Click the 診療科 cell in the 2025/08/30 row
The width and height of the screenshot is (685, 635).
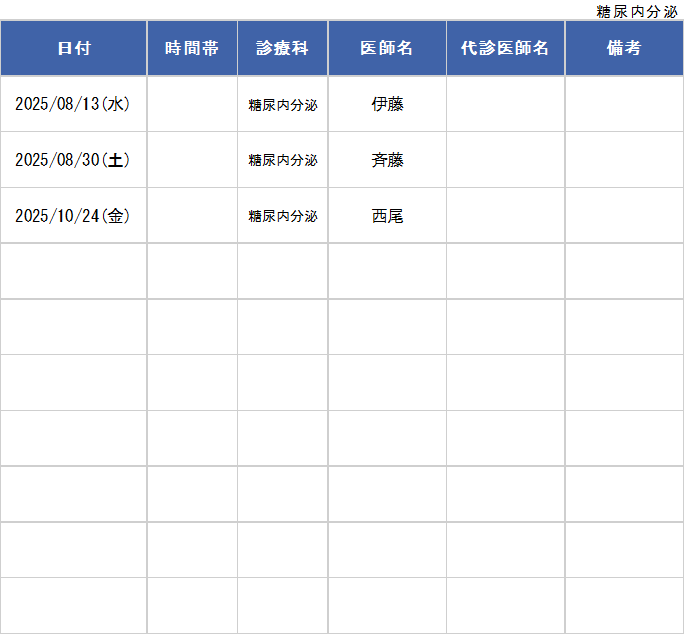(283, 160)
